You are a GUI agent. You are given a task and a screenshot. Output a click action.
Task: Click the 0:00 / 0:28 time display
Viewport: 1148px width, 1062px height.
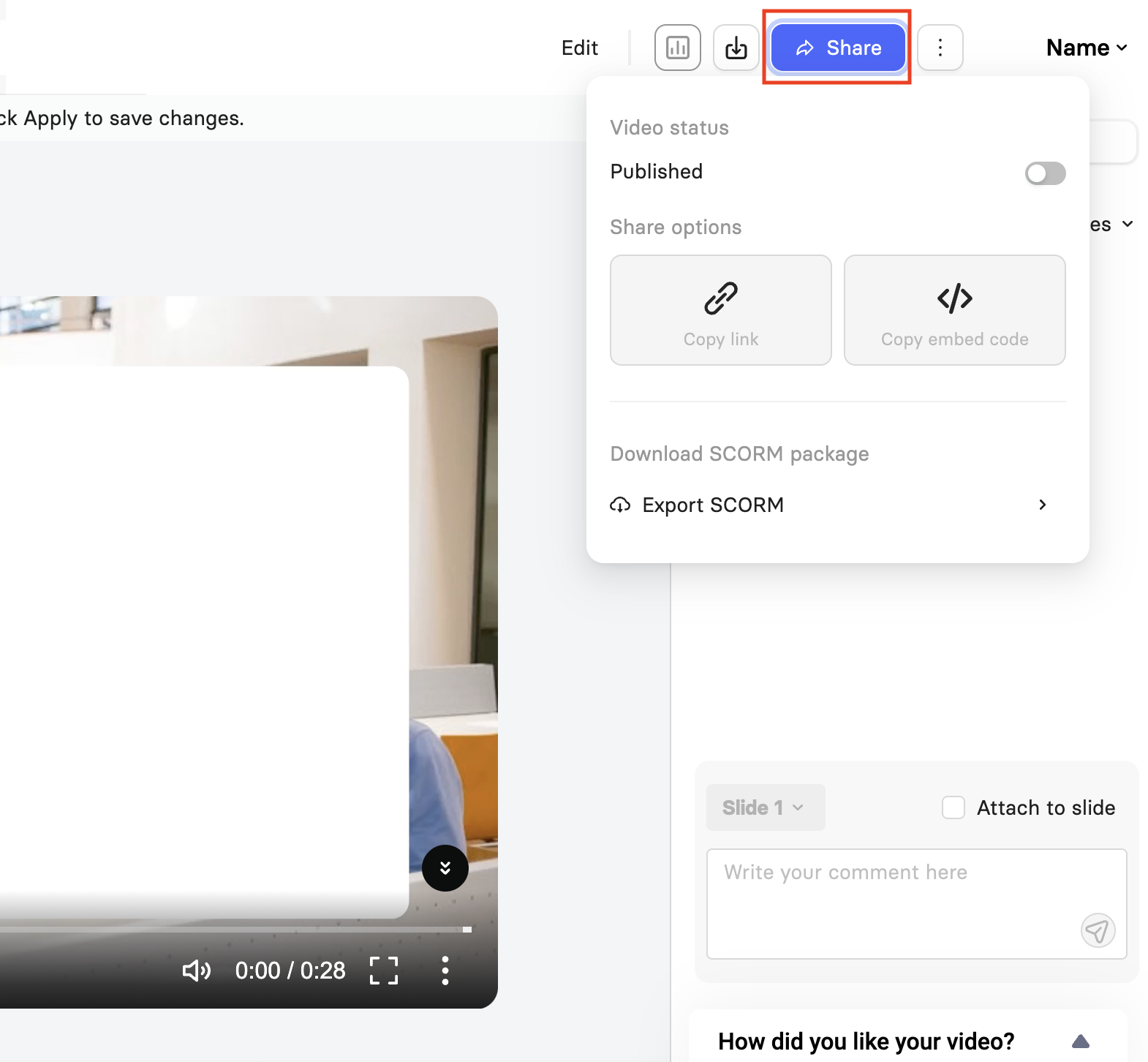point(290,971)
